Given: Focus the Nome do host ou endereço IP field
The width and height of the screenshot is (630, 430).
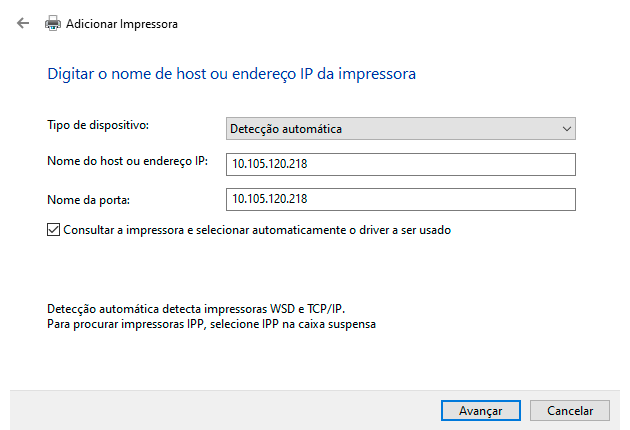Looking at the screenshot, I should pos(400,164).
